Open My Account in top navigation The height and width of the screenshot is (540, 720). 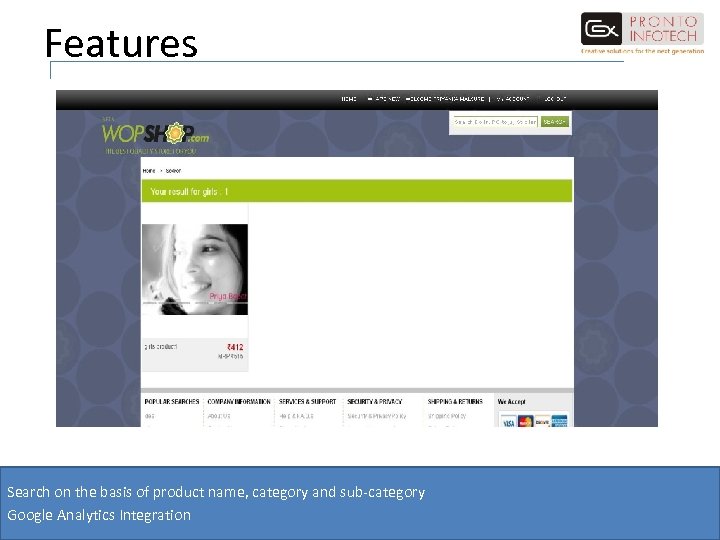coord(513,99)
